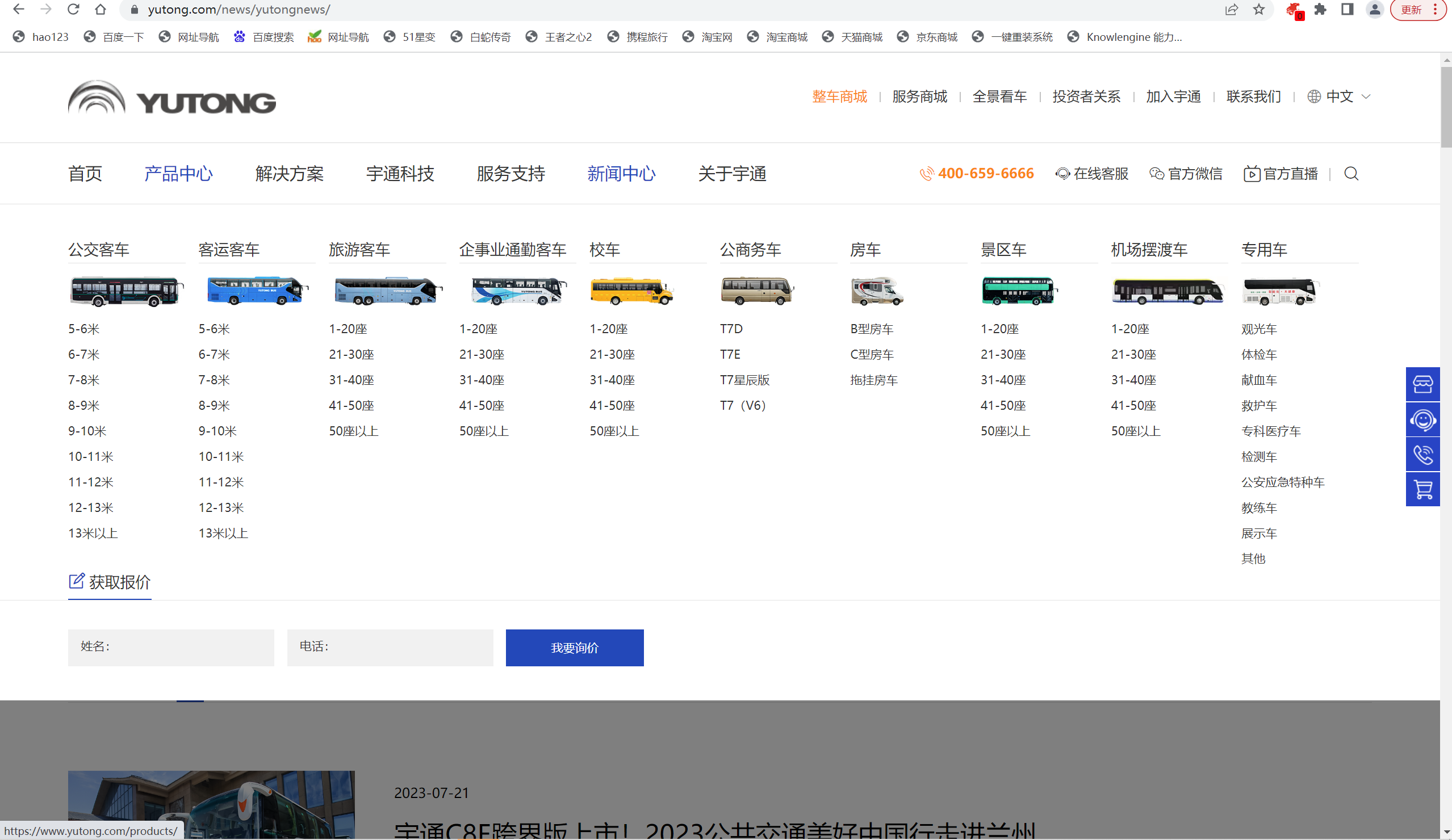Open 整车商城 top link
This screenshot has height=840, width=1452.
coord(839,96)
